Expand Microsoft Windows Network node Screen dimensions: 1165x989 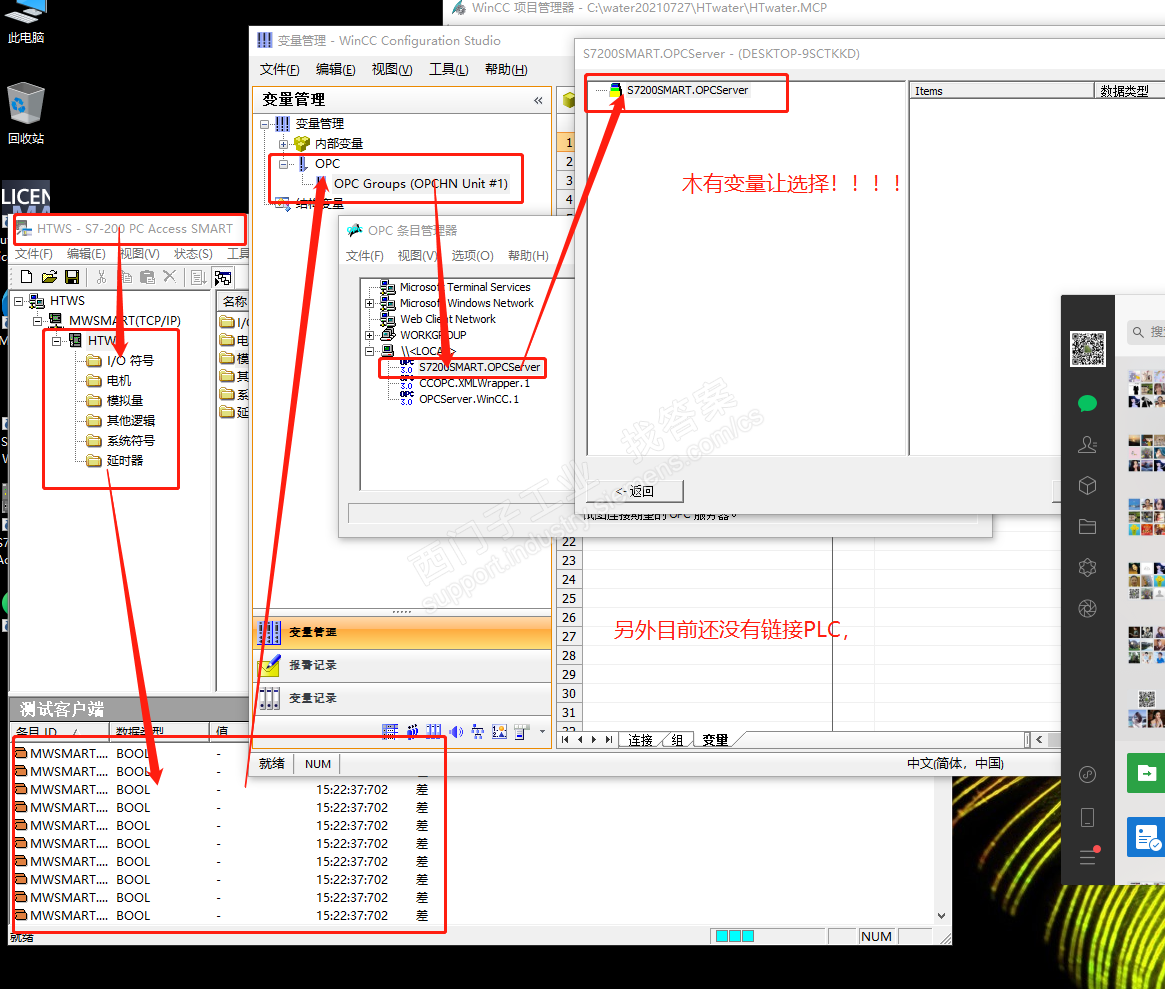pyautogui.click(x=369, y=303)
